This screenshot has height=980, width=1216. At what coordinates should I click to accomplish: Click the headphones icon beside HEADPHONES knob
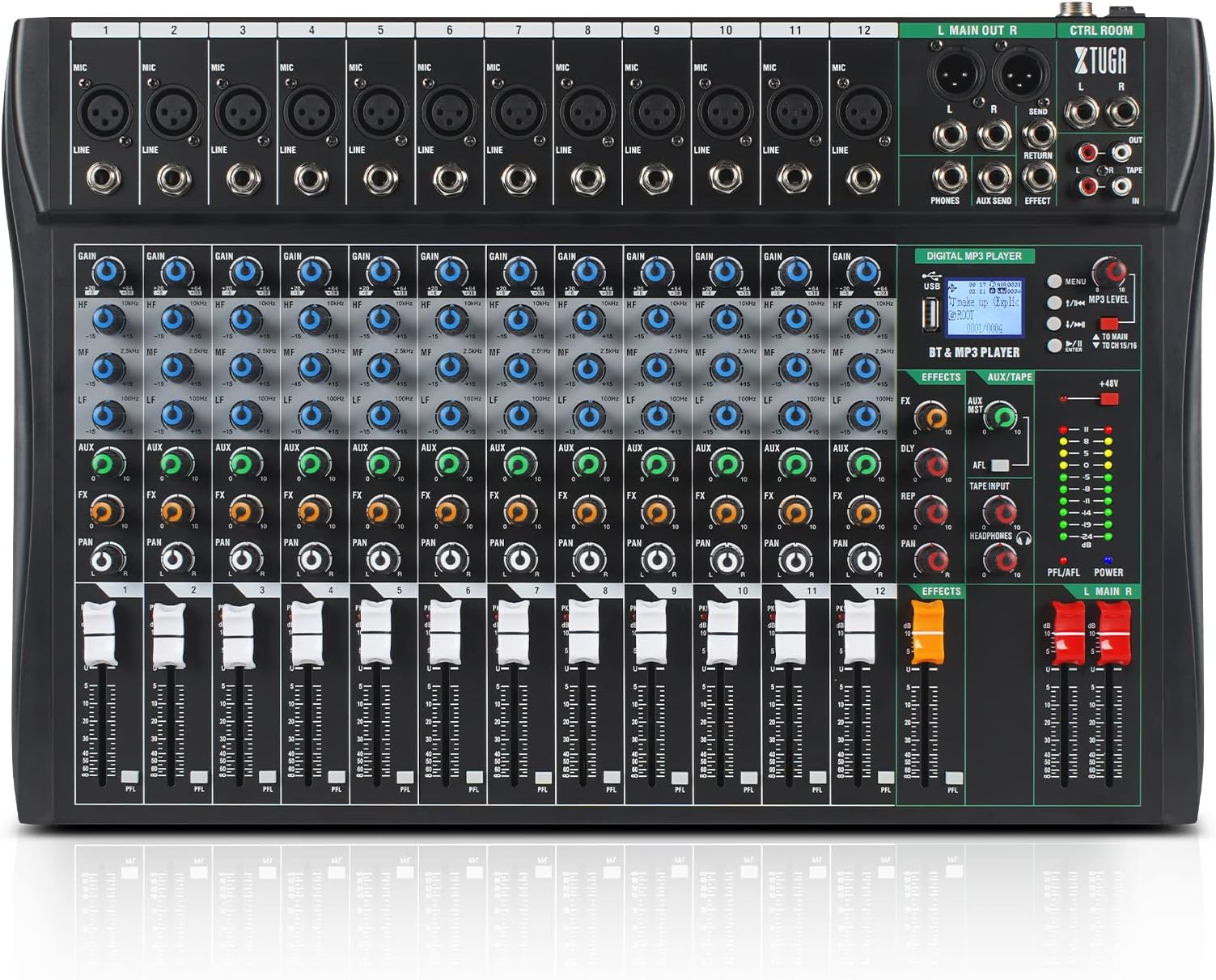tap(1024, 539)
